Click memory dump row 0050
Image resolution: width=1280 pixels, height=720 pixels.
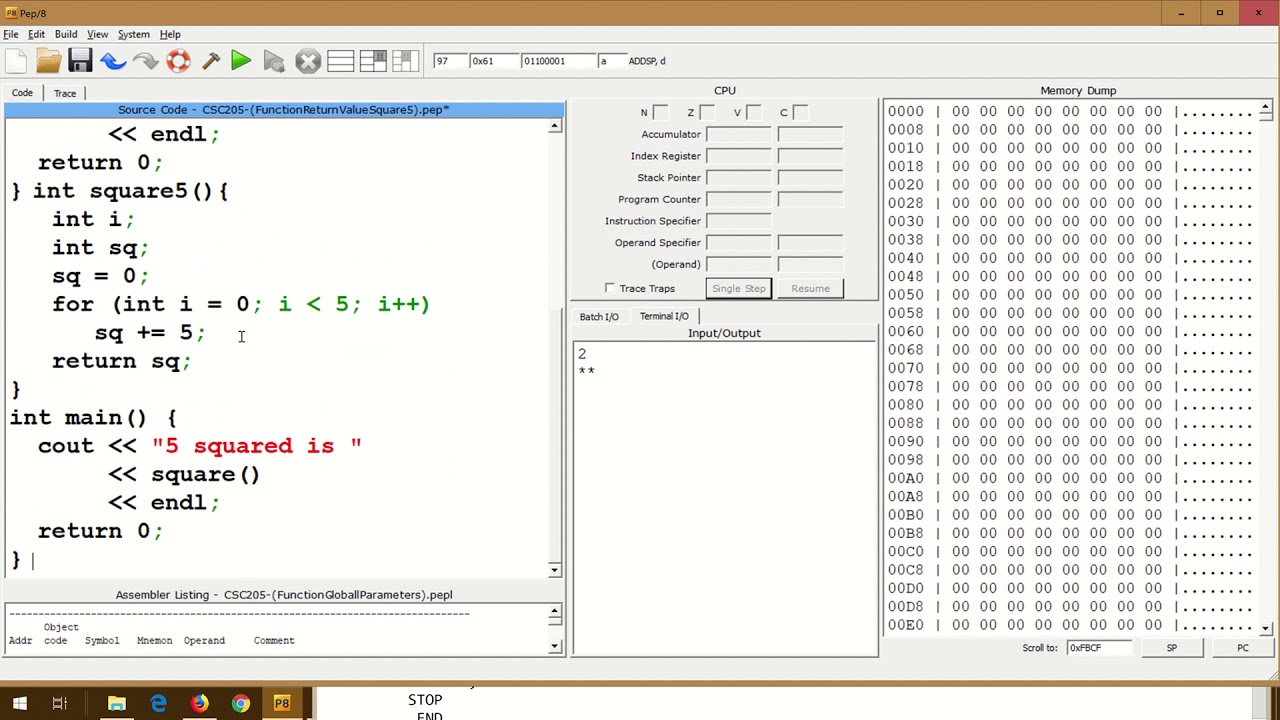[1070, 295]
